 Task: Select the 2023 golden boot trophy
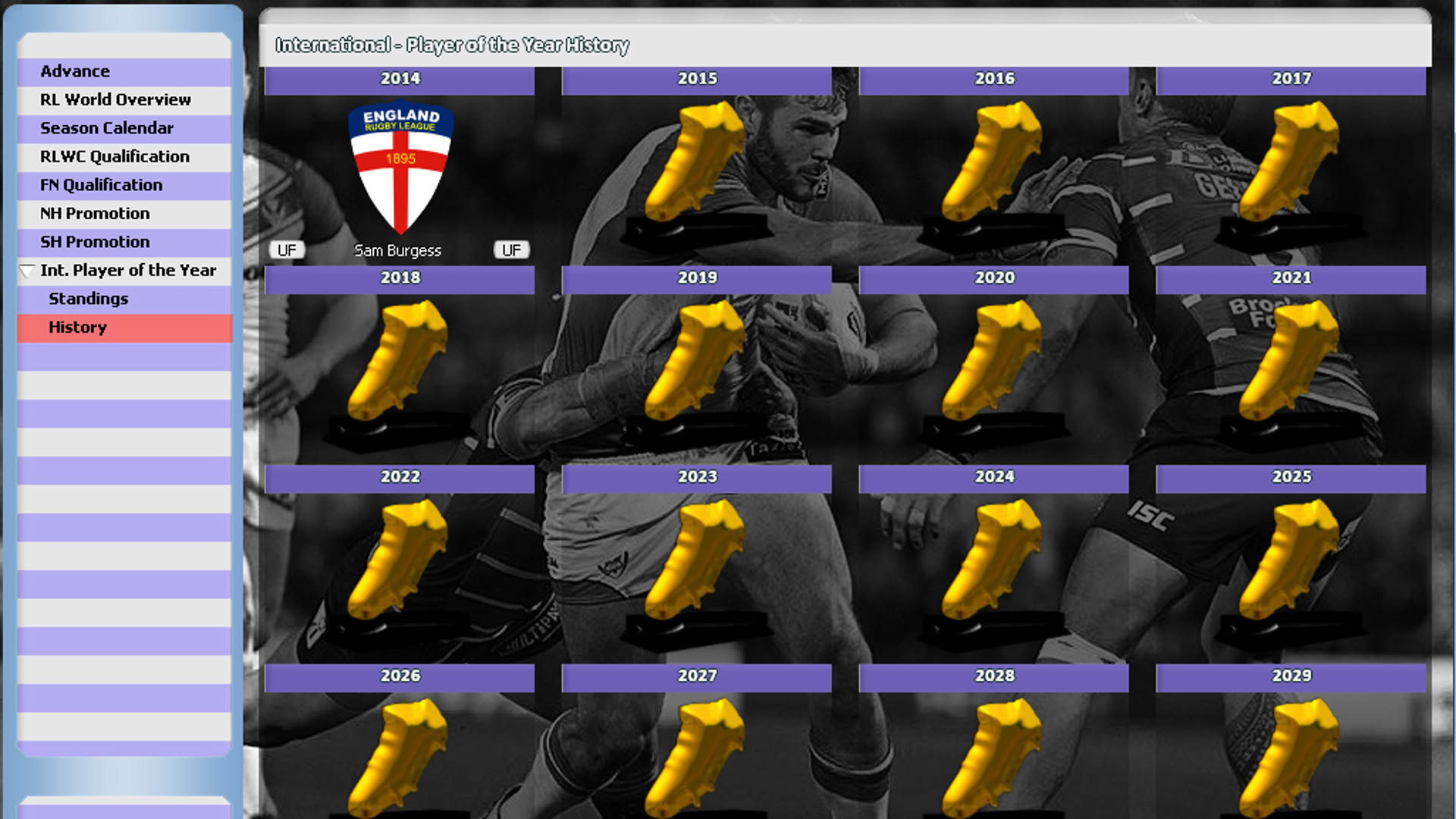click(x=697, y=574)
